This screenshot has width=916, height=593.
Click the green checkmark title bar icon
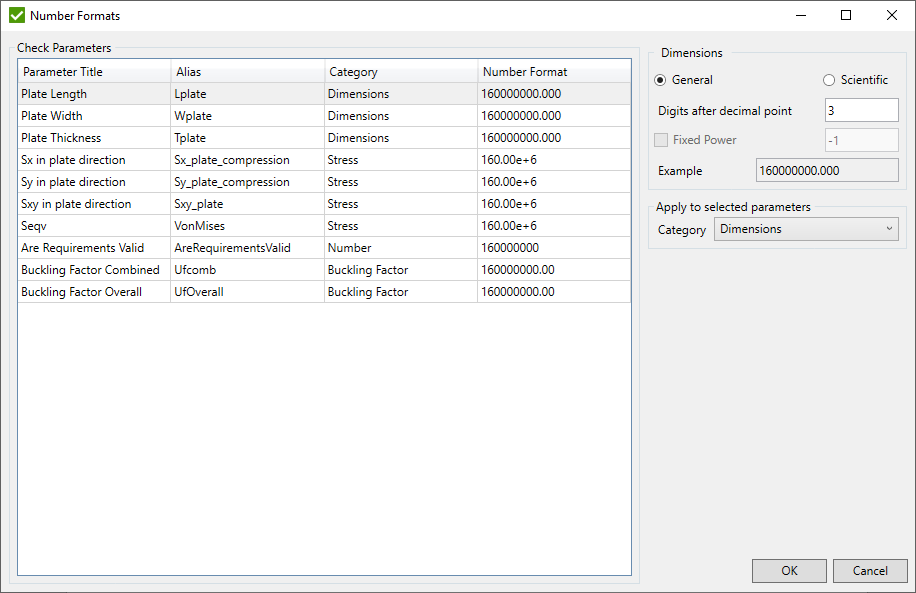coord(16,15)
